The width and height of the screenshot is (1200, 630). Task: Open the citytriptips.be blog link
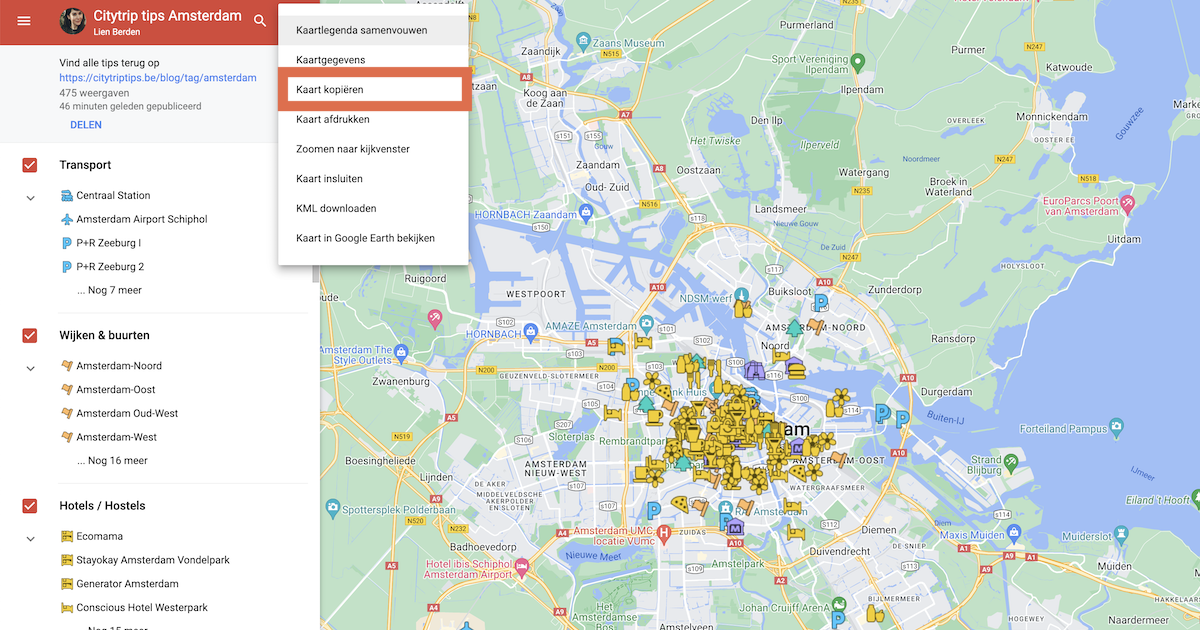click(x=158, y=78)
